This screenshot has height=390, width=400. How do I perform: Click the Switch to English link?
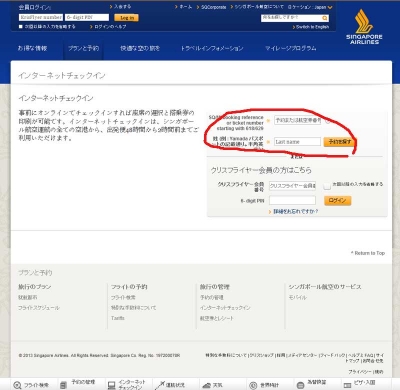(x=312, y=27)
